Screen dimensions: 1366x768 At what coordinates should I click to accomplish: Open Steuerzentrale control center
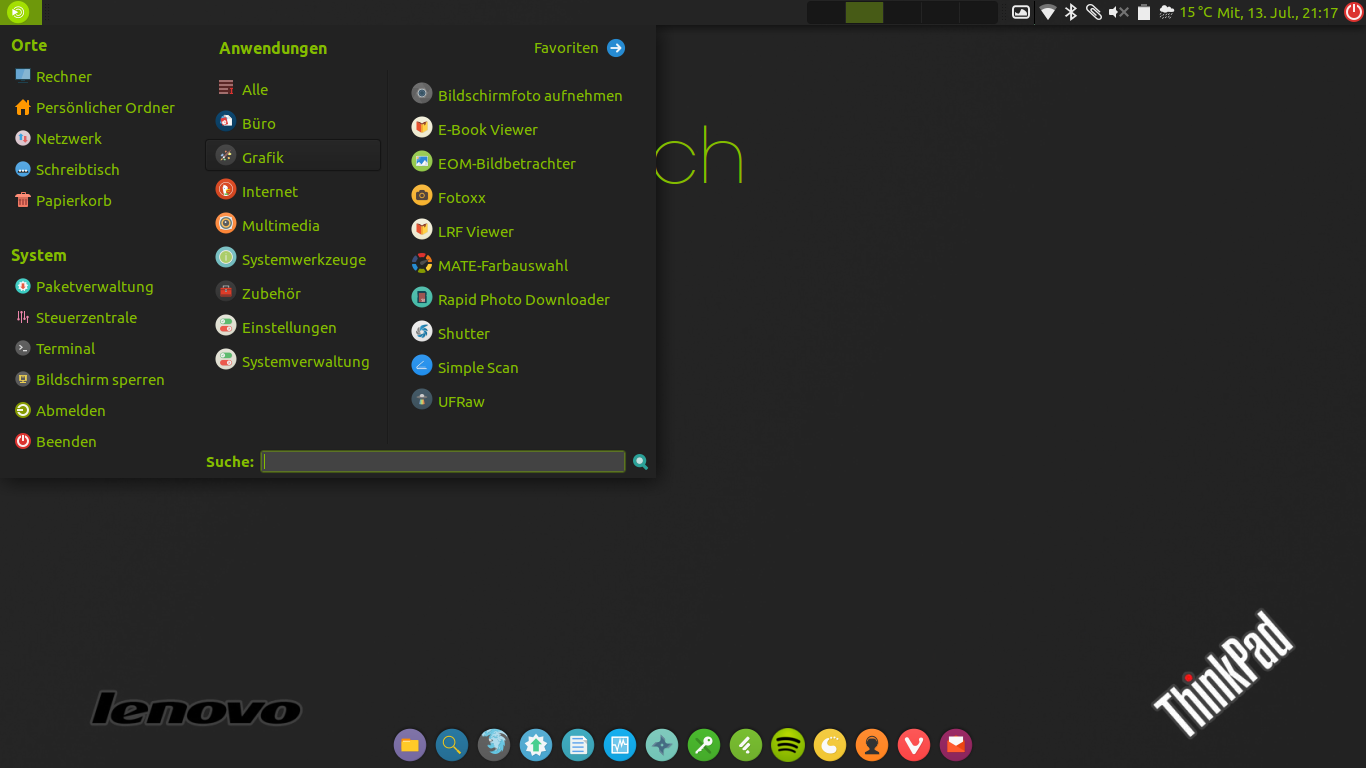tap(76, 317)
